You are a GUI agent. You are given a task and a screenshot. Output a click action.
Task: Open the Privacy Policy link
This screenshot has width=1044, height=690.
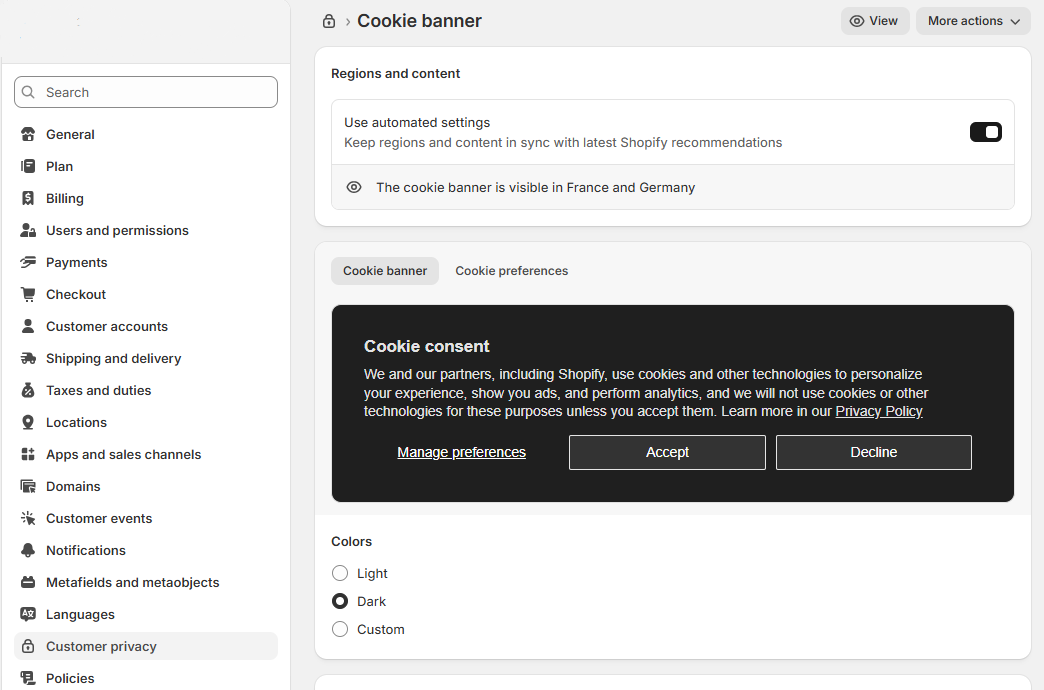pos(879,412)
